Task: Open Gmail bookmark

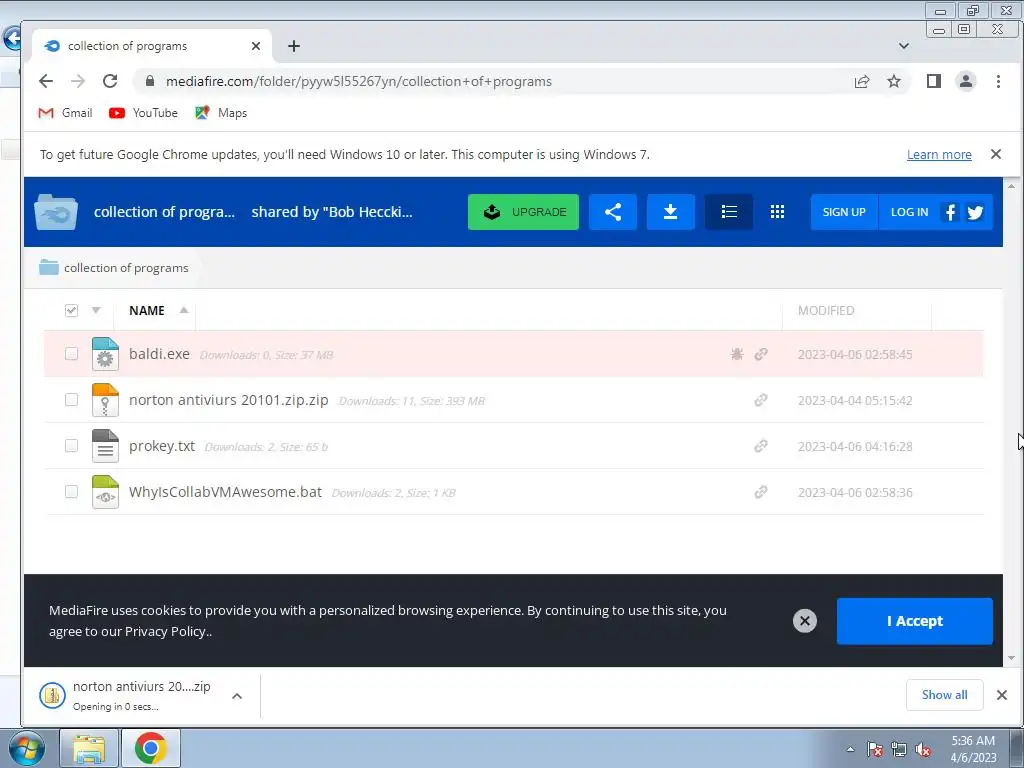Action: 65,113
